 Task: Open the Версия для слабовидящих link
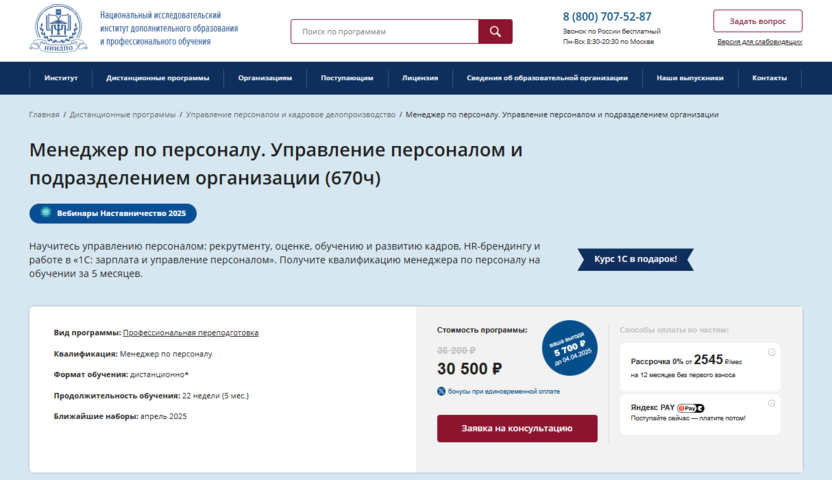759,42
